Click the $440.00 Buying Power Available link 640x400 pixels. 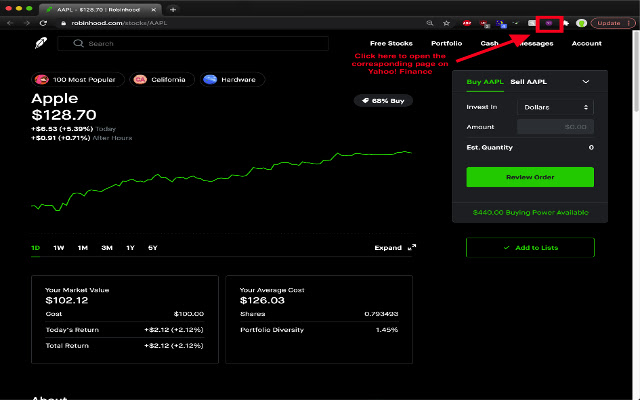[530, 213]
